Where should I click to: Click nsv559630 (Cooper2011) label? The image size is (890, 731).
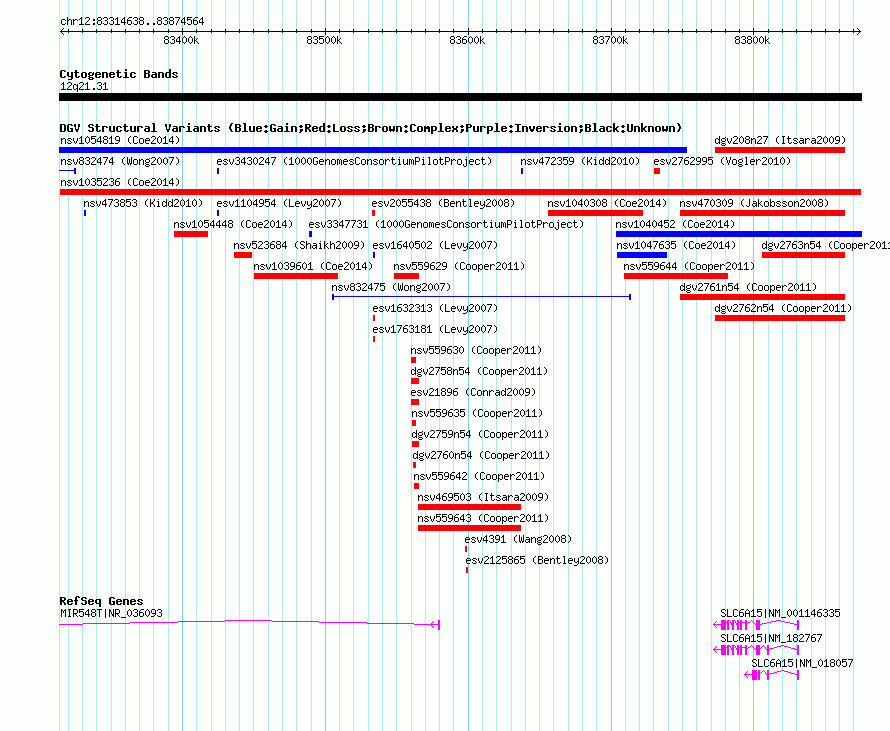coord(476,350)
